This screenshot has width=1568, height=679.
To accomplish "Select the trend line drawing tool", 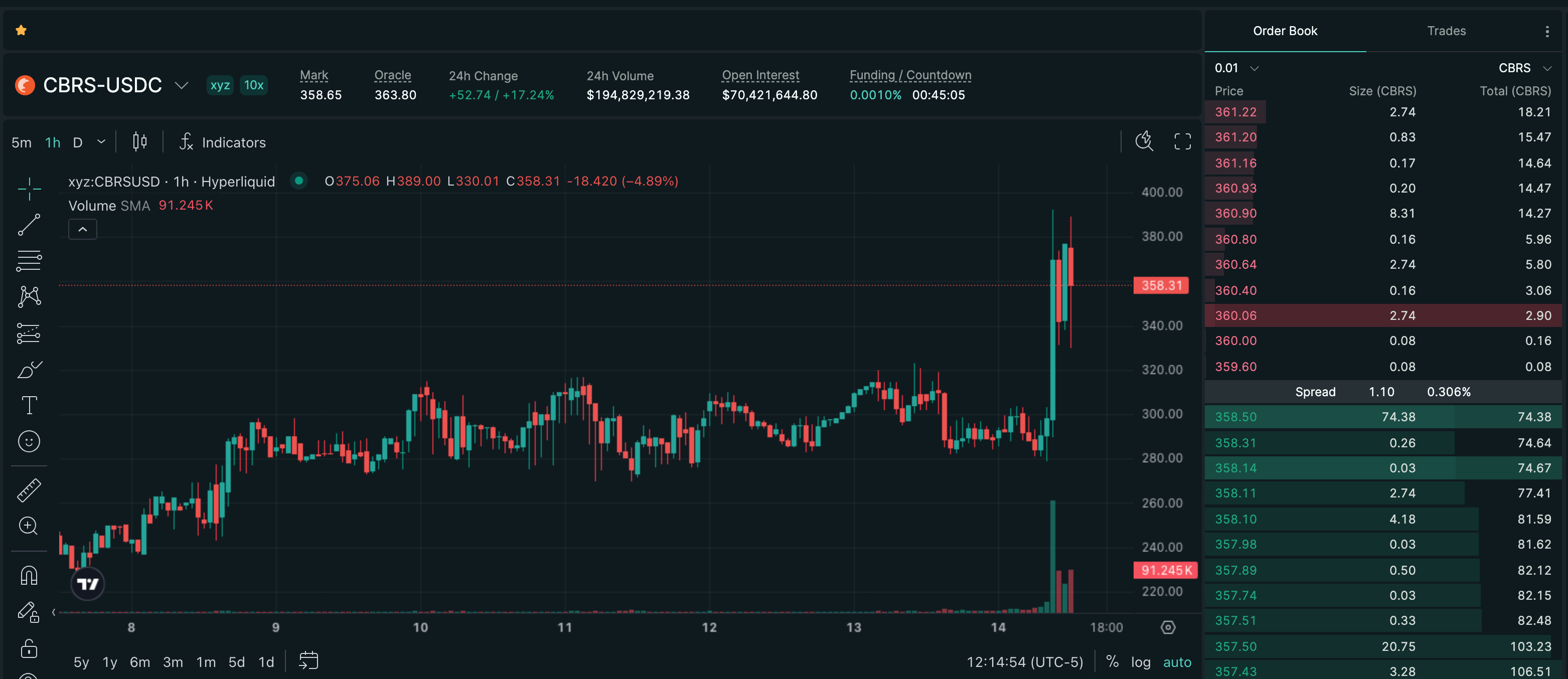I will (29, 225).
